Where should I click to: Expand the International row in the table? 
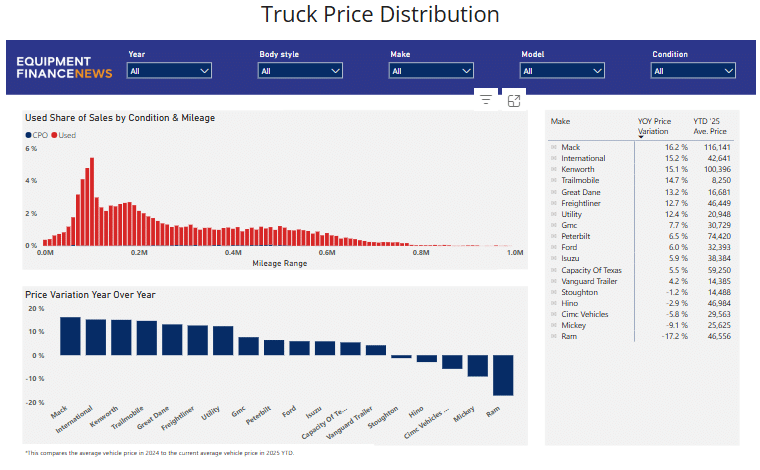pyautogui.click(x=554, y=158)
